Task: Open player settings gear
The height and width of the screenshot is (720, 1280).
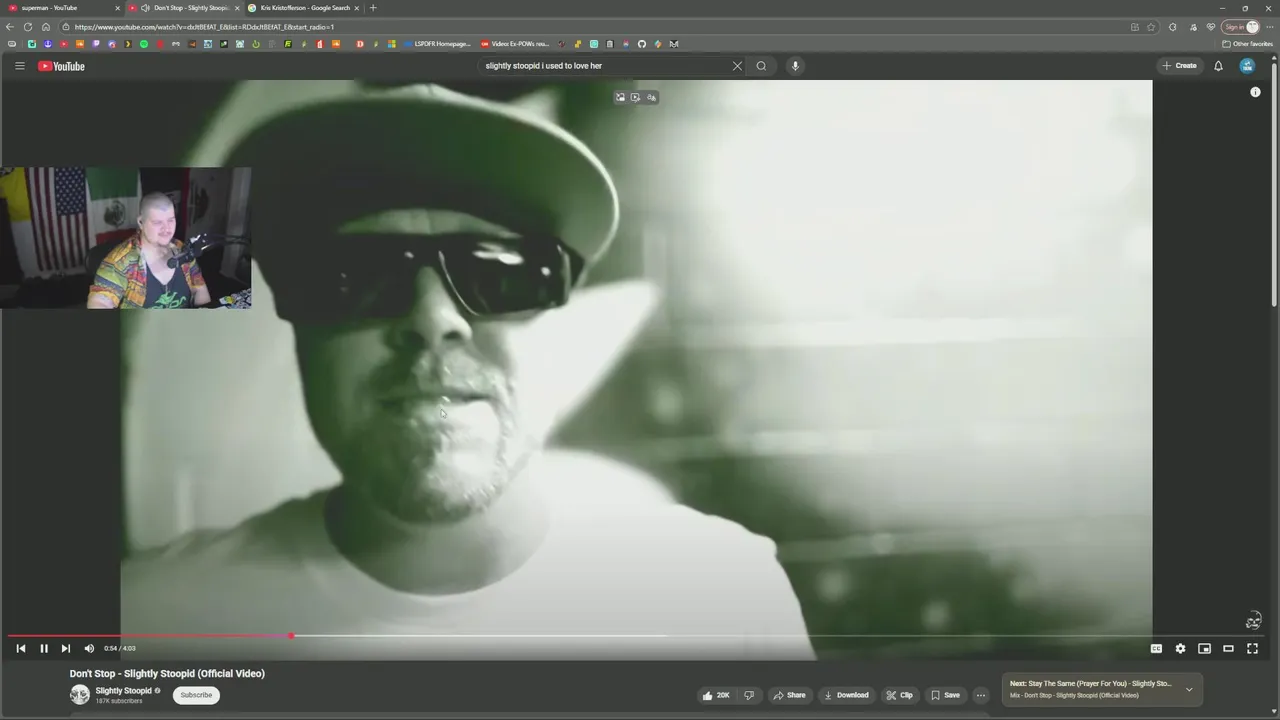Action: point(1180,648)
